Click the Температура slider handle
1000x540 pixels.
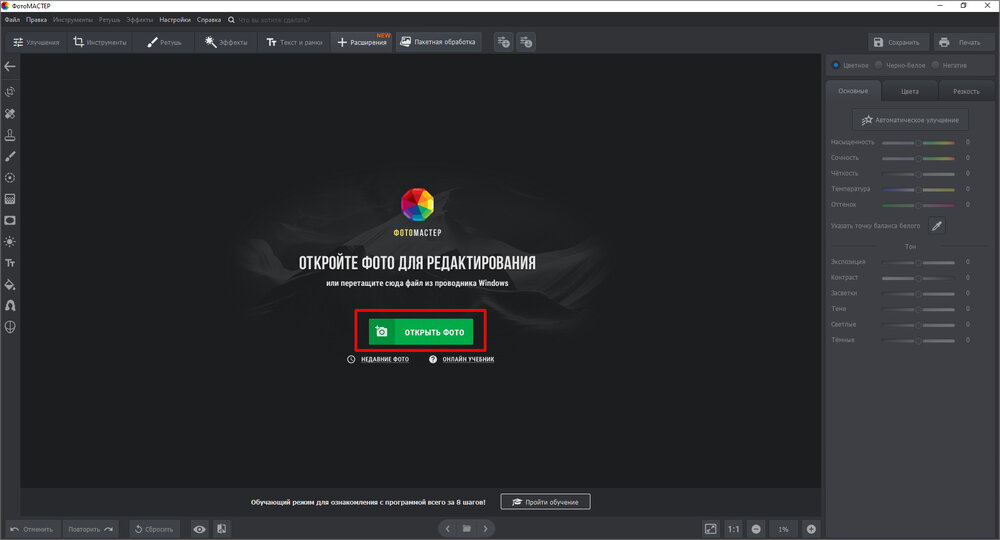(x=918, y=189)
